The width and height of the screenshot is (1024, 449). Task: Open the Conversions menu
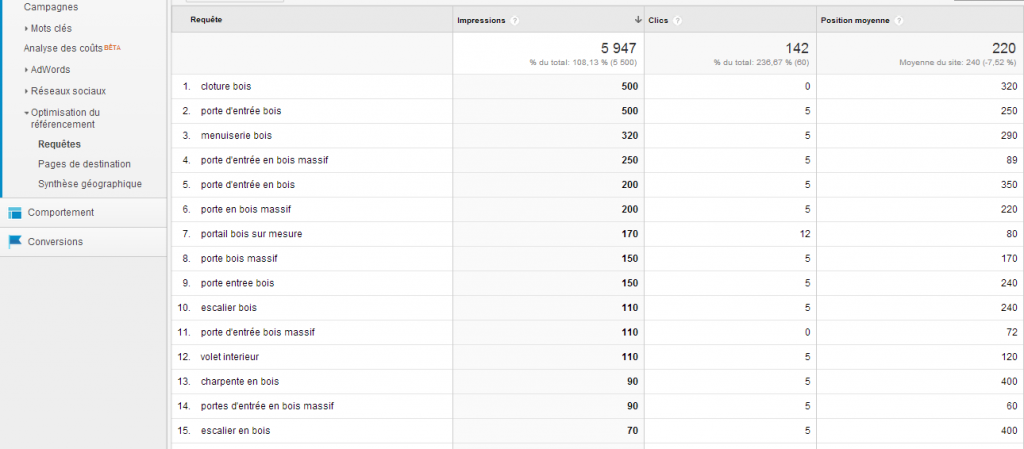pyautogui.click(x=56, y=241)
